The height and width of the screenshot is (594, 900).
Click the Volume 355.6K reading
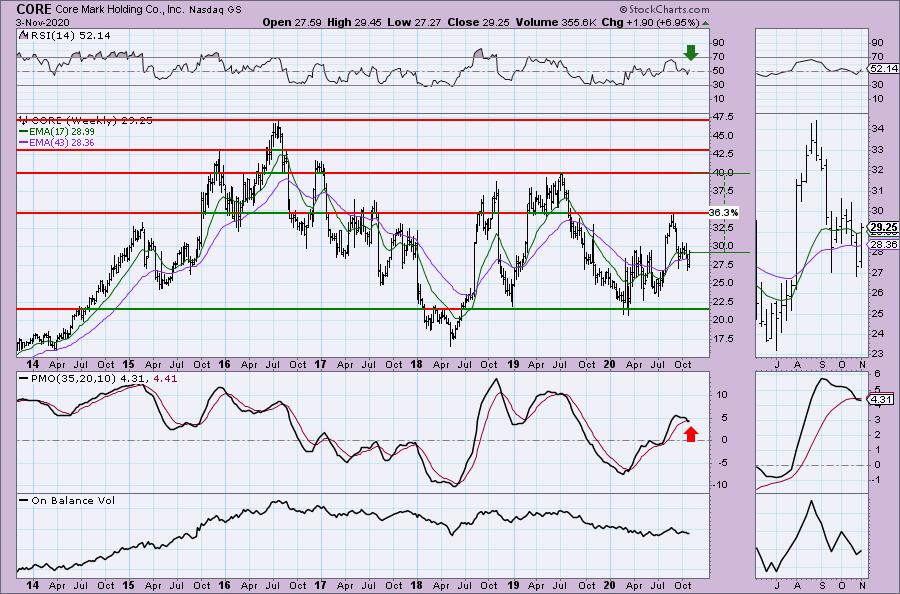pyautogui.click(x=556, y=22)
